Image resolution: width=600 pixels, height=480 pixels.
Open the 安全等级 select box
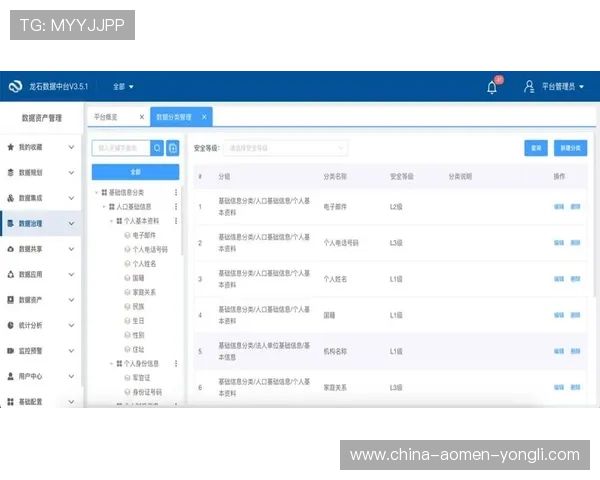pyautogui.click(x=285, y=148)
